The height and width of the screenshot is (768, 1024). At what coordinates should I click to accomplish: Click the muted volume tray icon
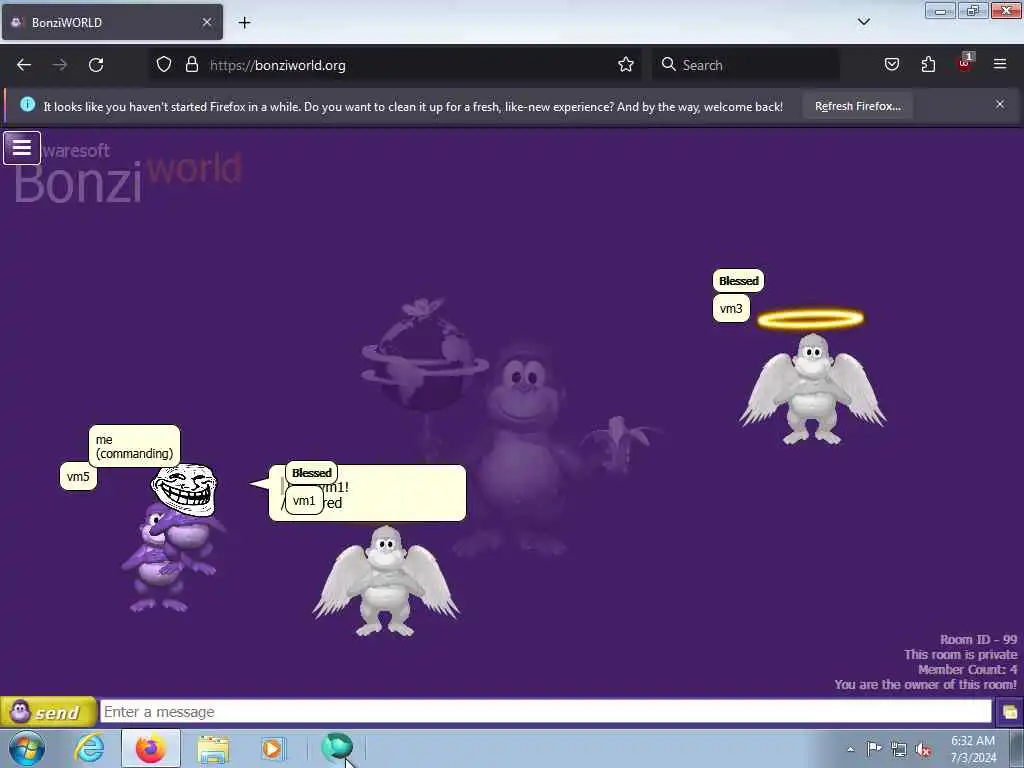(x=923, y=750)
